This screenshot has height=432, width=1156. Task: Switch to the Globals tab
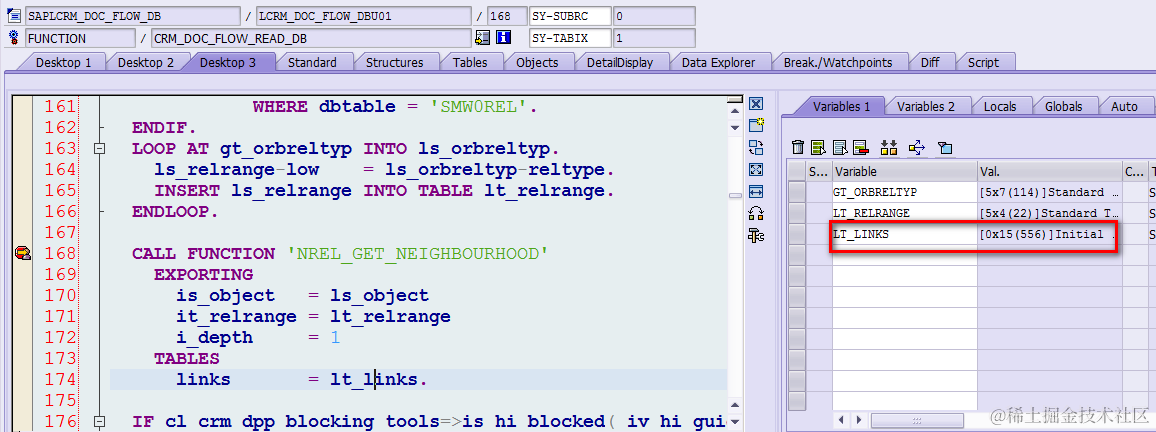pyautogui.click(x=1063, y=107)
